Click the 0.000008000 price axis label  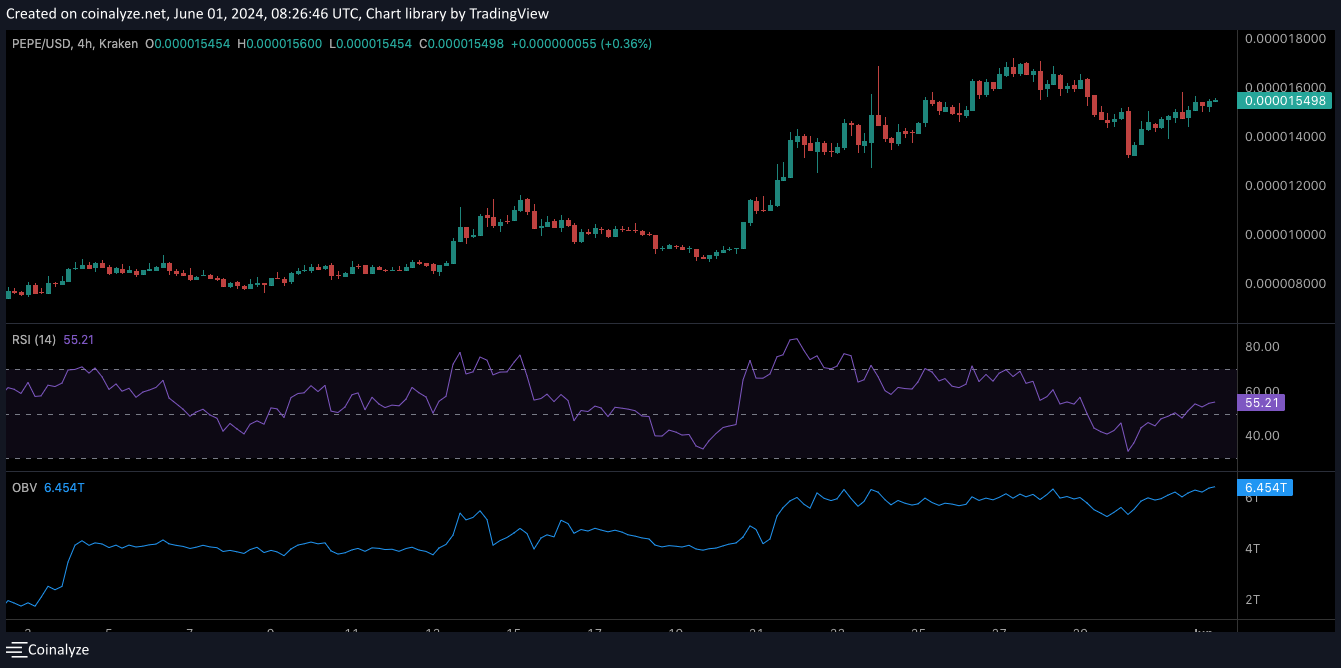(1283, 284)
